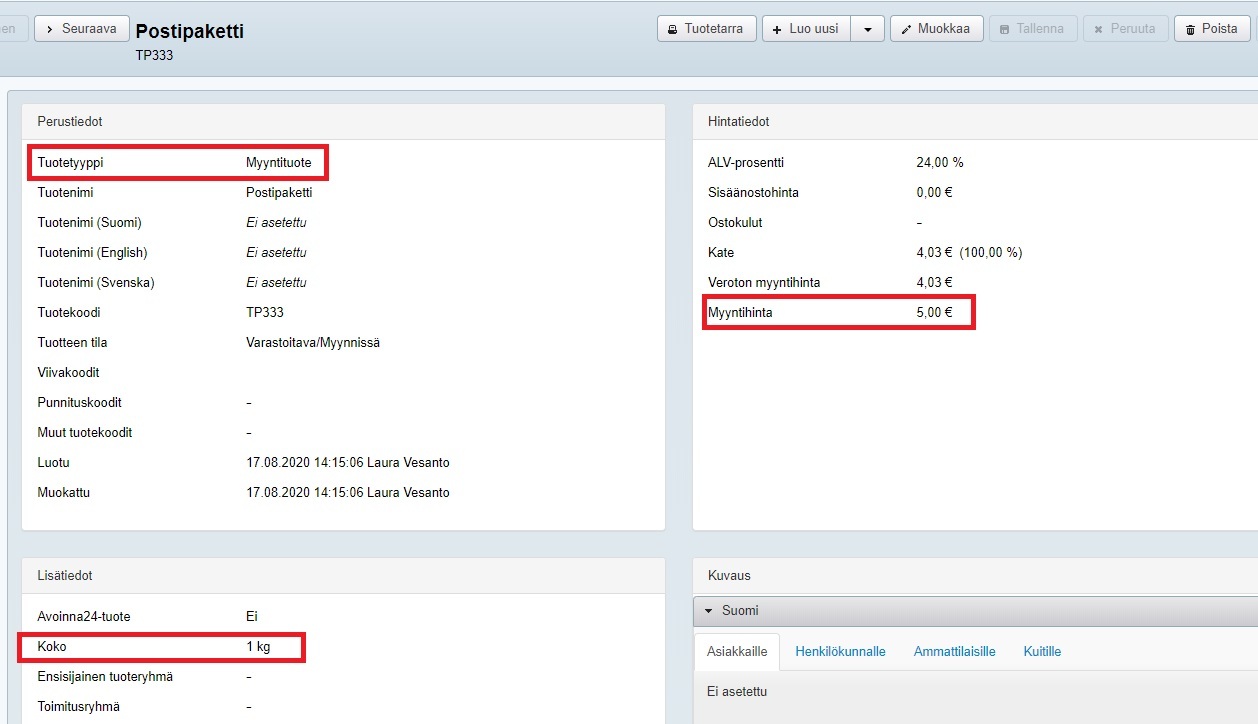Click the Peruuta cancel button
The width and height of the screenshot is (1258, 724).
(x=1125, y=29)
